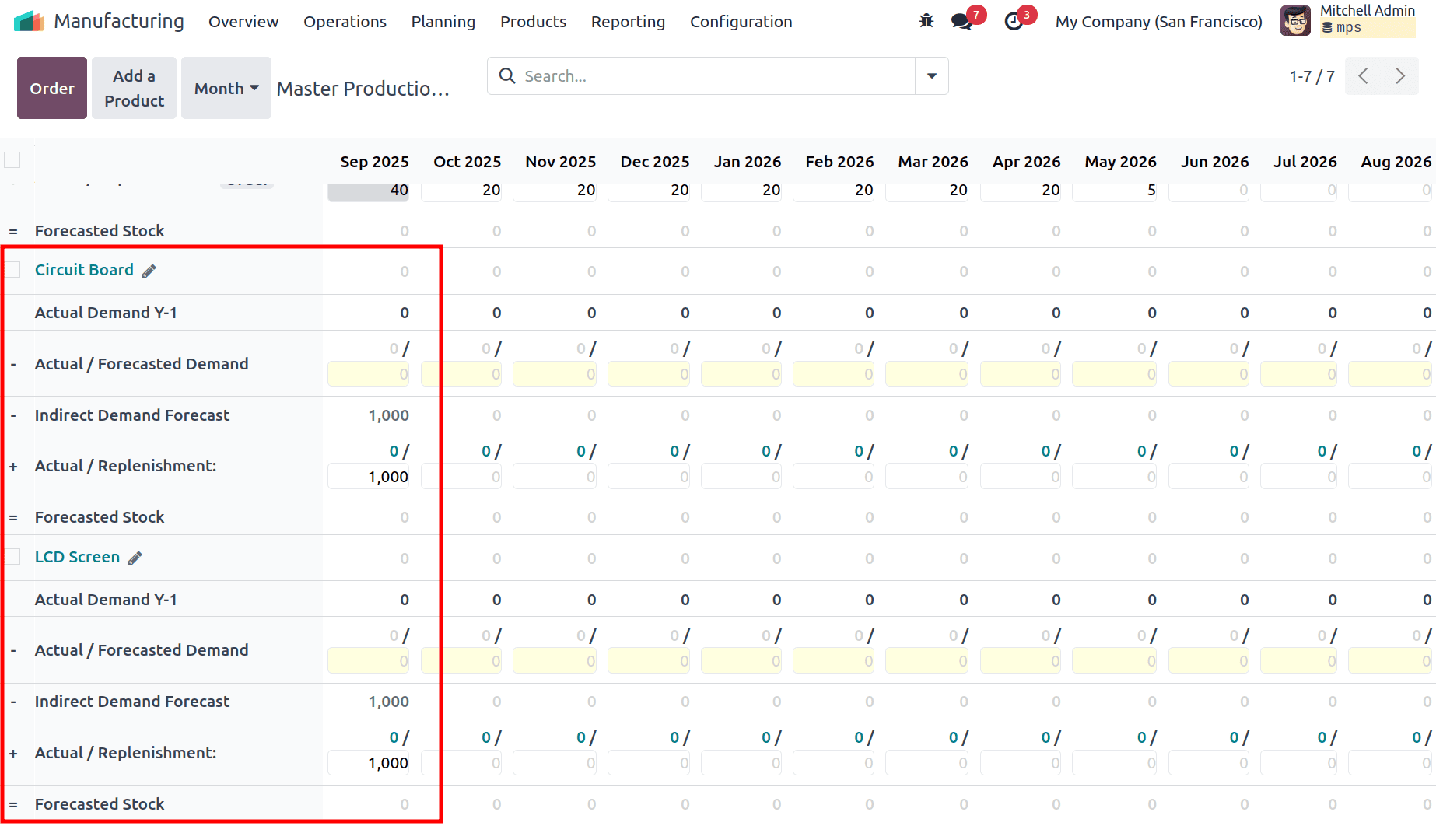Open the Configuration menu
Viewport: 1436px width, 840px height.
[x=740, y=22]
